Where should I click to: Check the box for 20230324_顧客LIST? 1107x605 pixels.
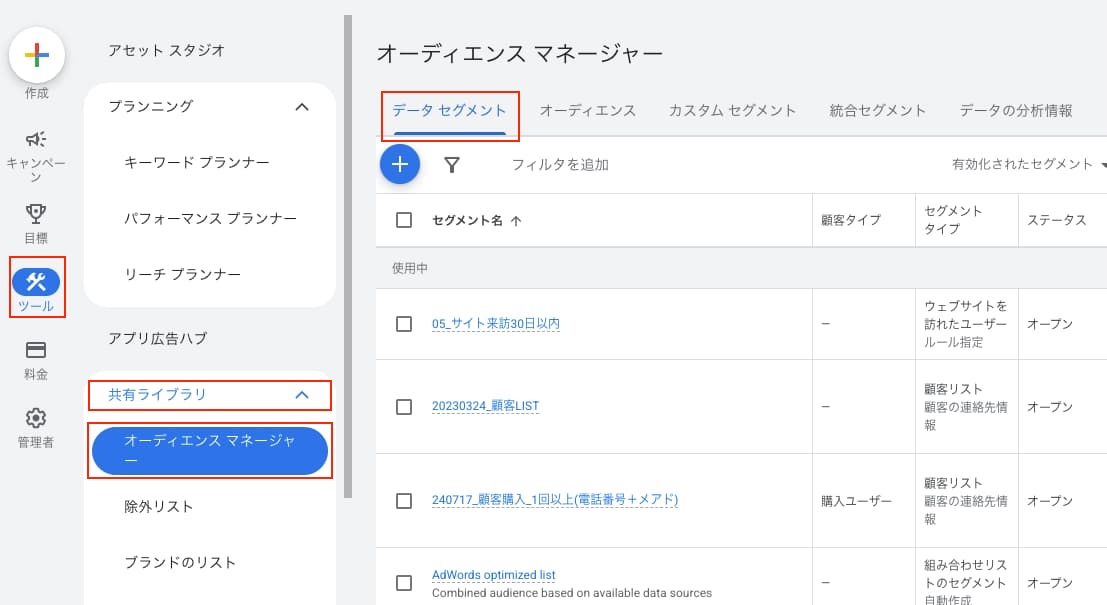404,407
